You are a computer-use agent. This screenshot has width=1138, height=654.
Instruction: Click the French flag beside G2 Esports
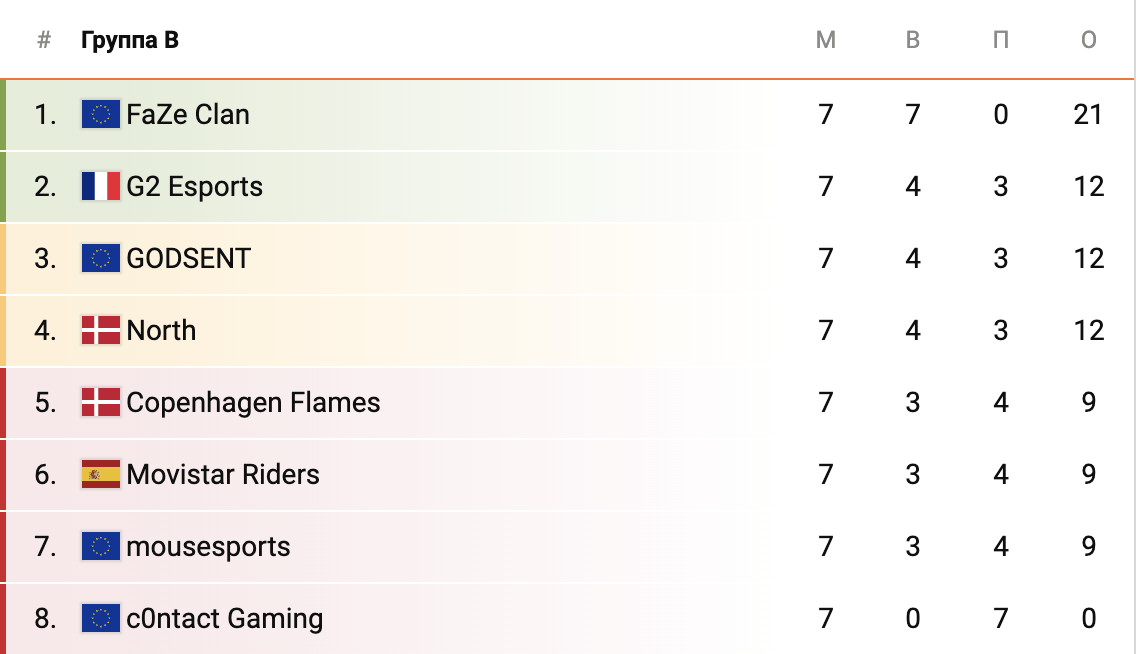100,187
